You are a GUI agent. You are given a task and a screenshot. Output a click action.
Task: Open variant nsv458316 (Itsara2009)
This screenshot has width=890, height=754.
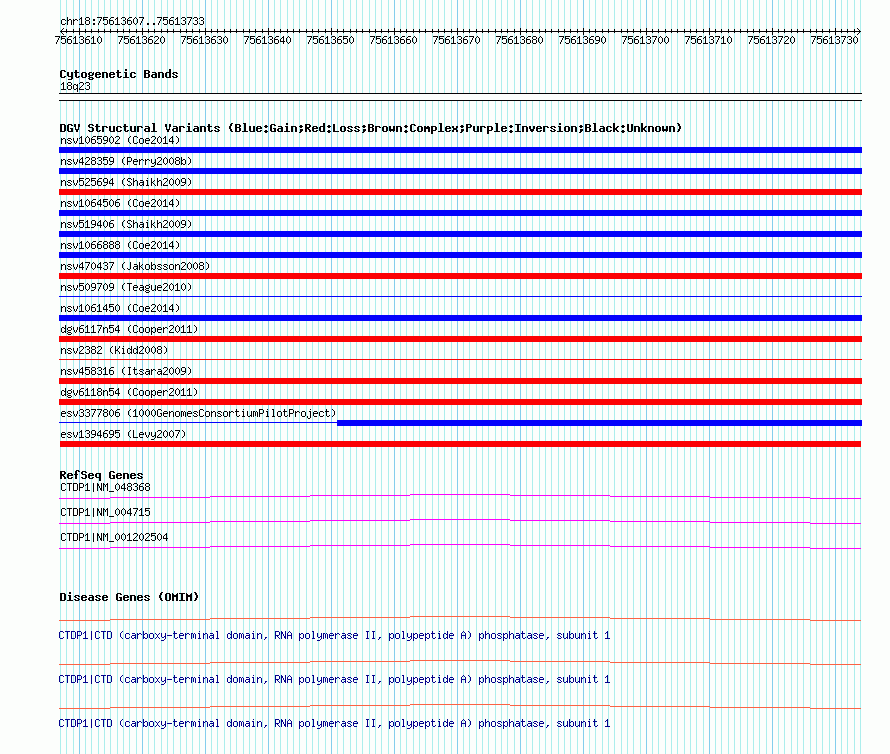[126, 371]
